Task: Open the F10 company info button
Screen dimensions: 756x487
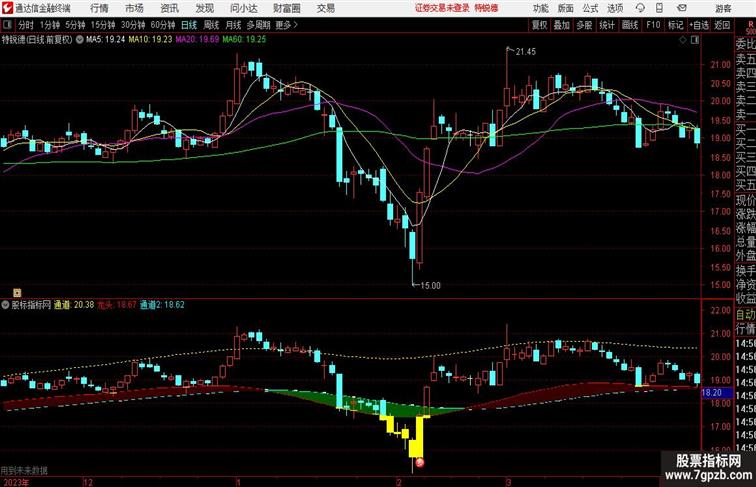Action: (x=653, y=25)
